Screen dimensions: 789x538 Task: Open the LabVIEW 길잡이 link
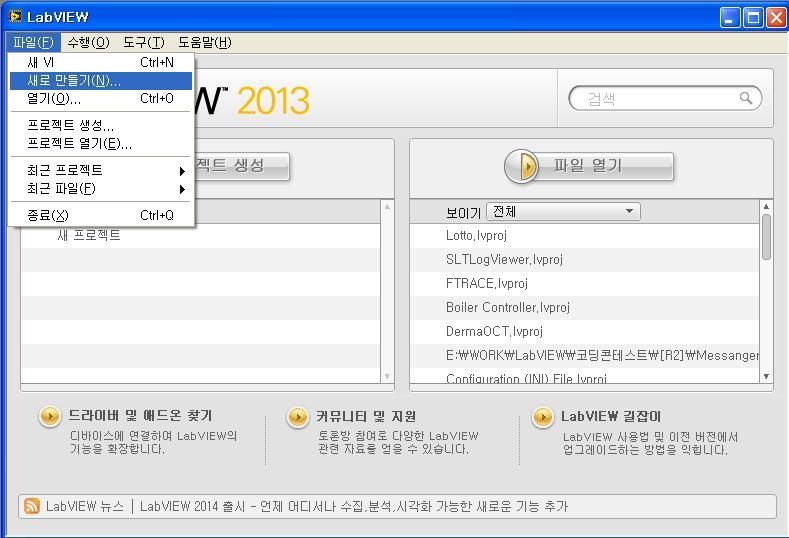point(611,416)
